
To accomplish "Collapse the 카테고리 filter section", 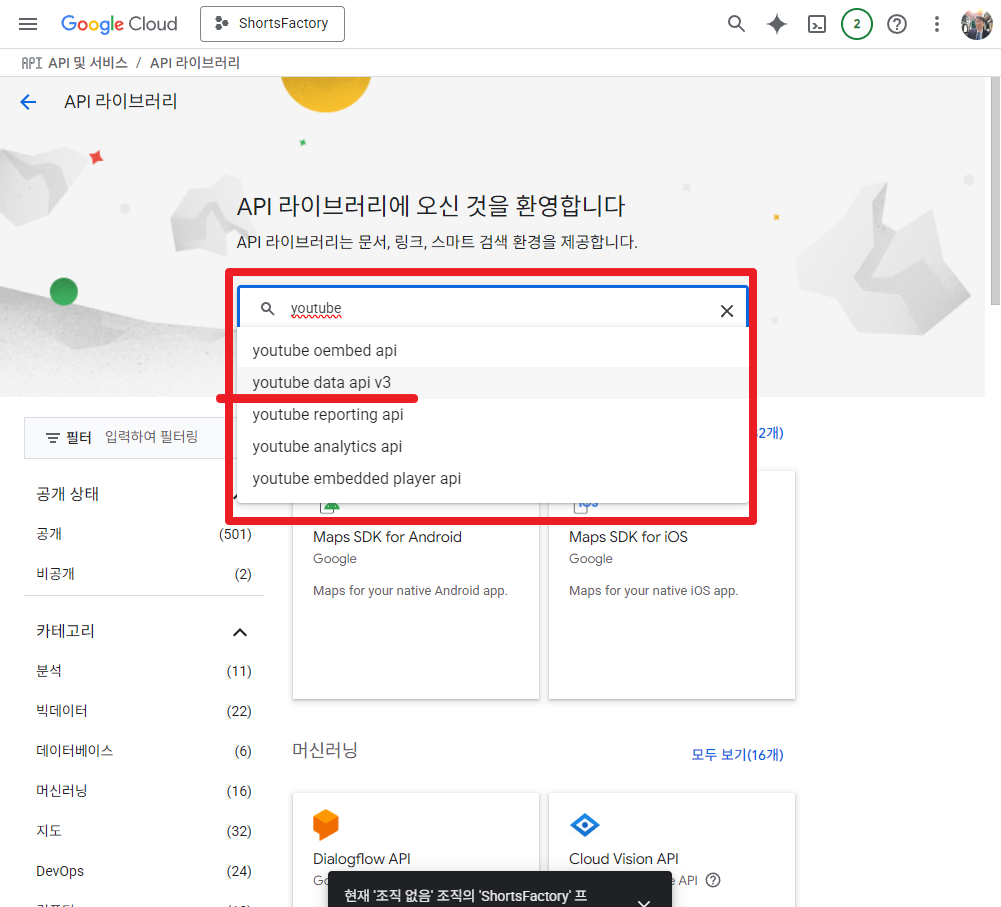I will 240,631.
